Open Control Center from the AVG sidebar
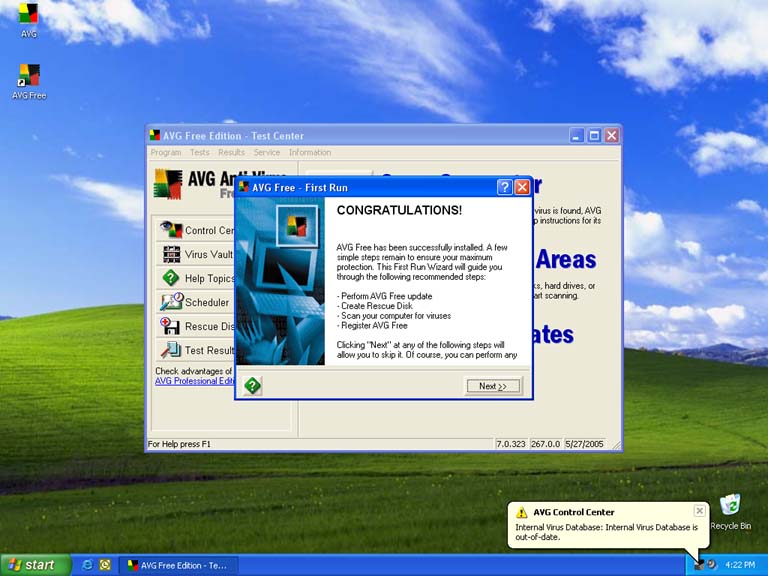The image size is (768, 576). click(x=196, y=230)
